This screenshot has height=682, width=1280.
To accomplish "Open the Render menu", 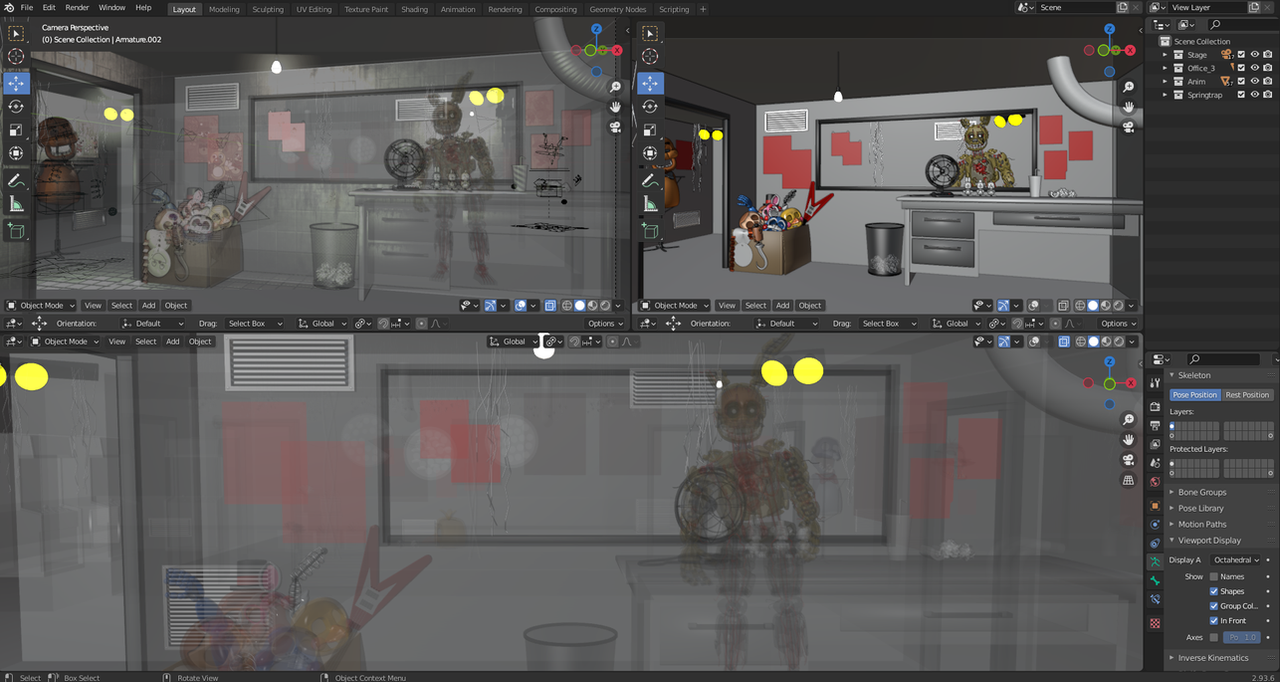I will [x=77, y=8].
